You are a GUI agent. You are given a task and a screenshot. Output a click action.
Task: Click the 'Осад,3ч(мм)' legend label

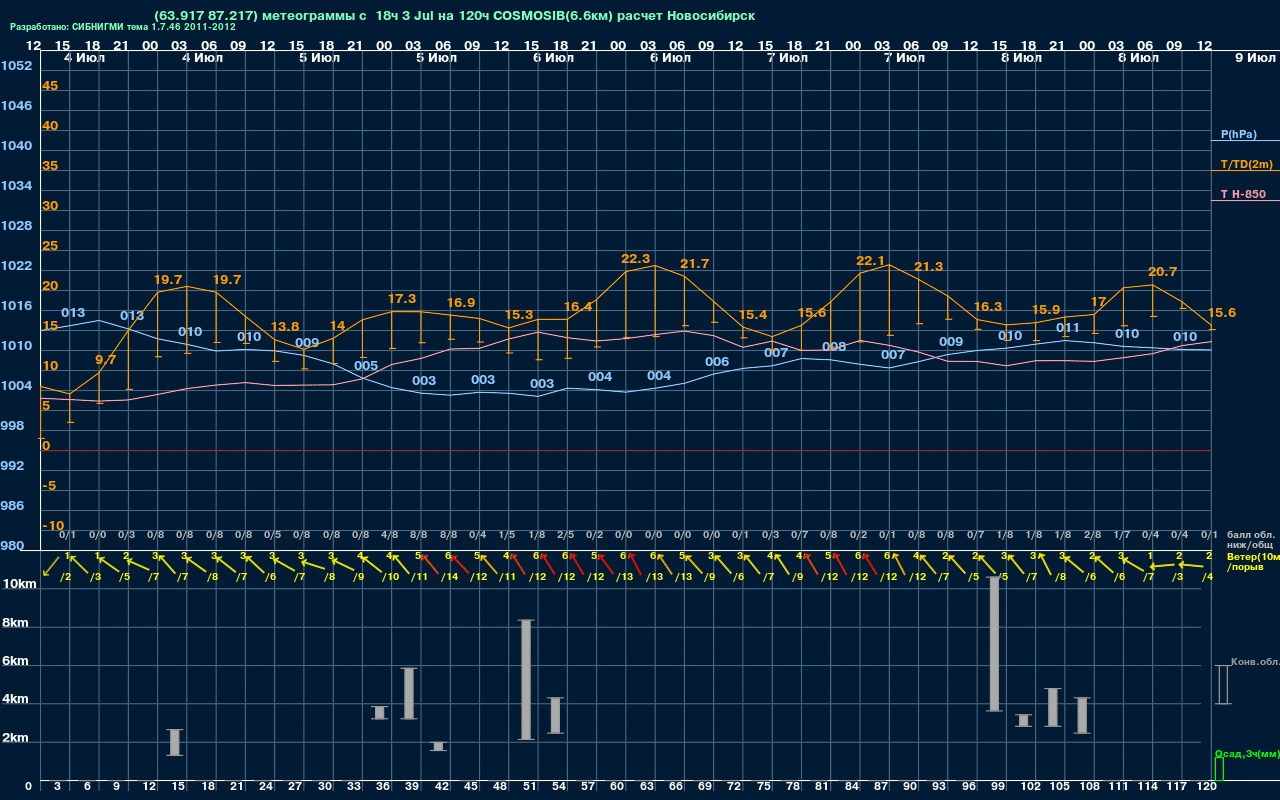click(x=1247, y=753)
